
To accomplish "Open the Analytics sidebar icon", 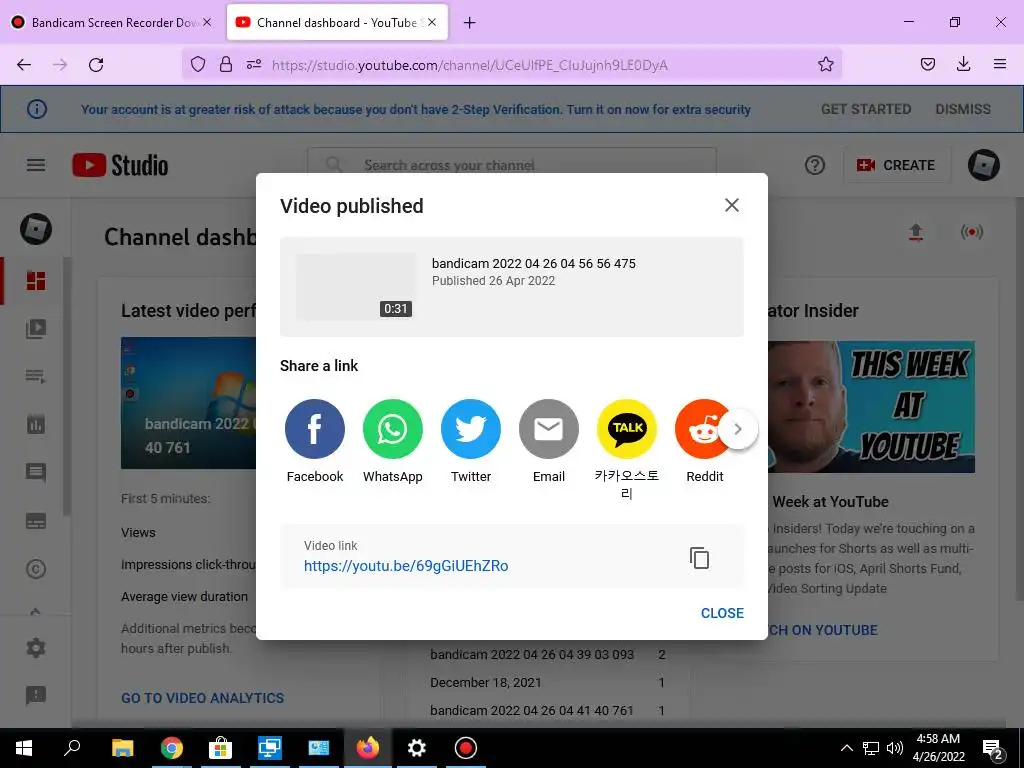I will coord(36,424).
